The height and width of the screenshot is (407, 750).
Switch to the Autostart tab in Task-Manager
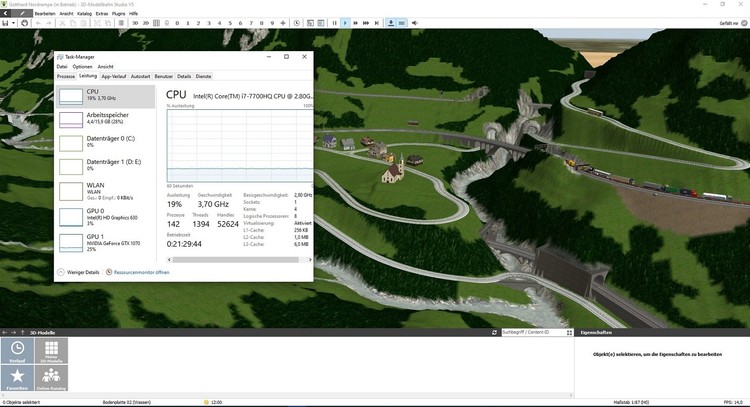140,76
